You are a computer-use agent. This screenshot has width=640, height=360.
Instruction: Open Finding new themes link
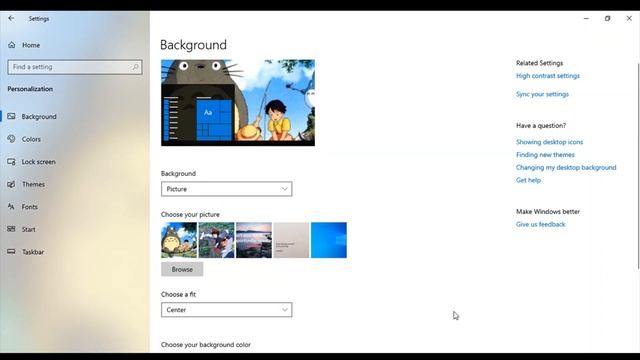pos(545,155)
